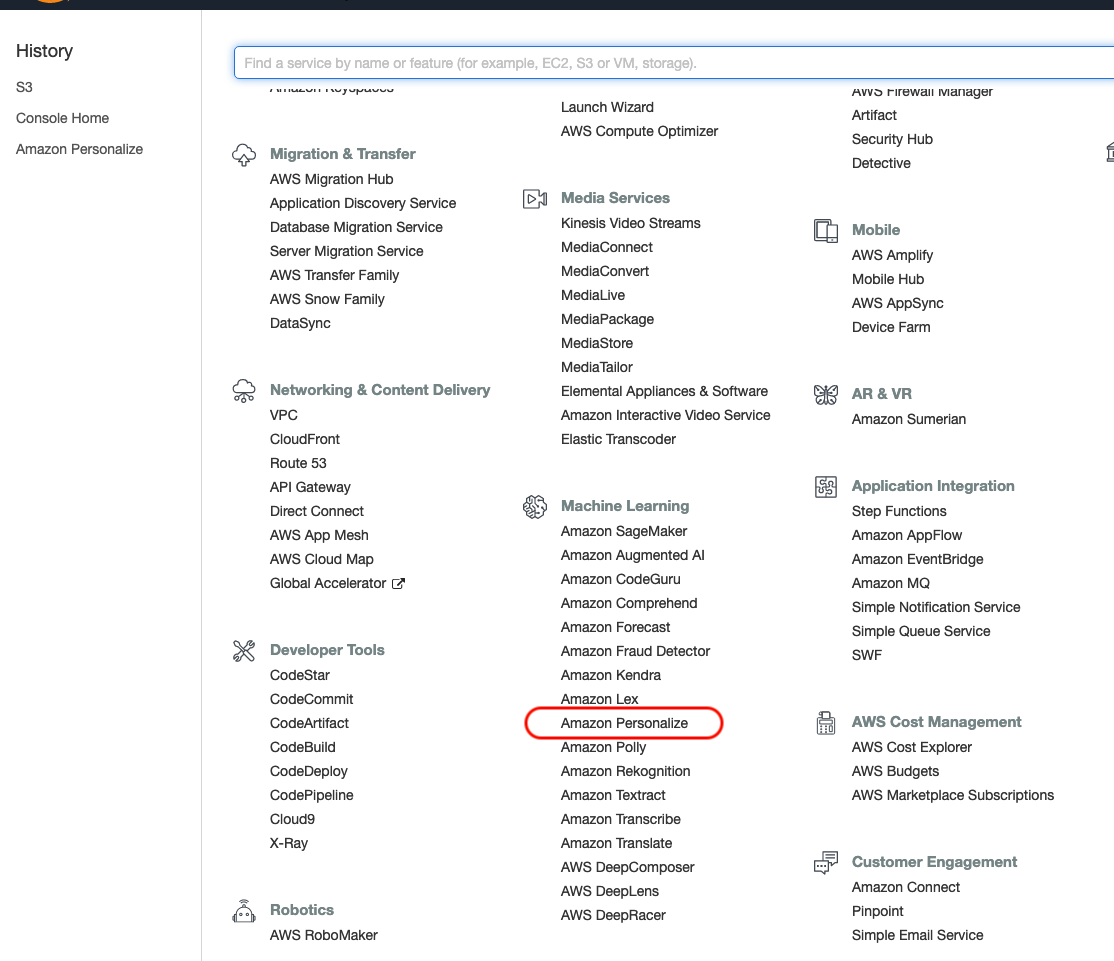Open AWS Marketplace Subscriptions
Image resolution: width=1114 pixels, height=961 pixels.
point(953,796)
